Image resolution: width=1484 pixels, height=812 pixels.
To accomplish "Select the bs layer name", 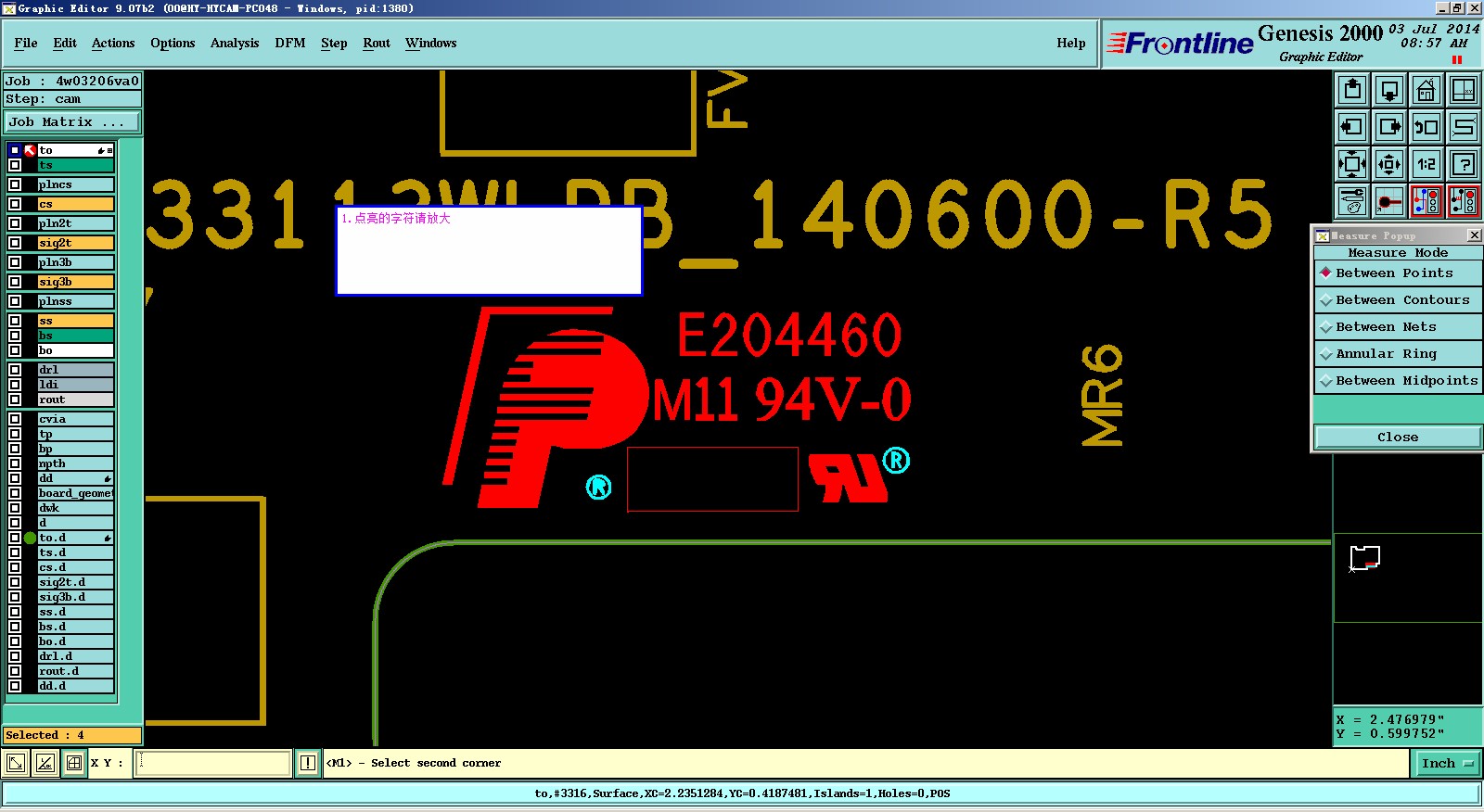I will coord(76,336).
